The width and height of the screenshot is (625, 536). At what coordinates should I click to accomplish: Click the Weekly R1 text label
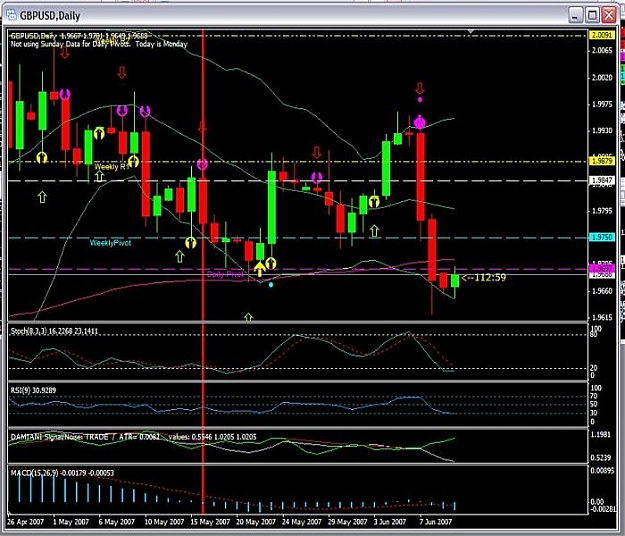point(112,167)
